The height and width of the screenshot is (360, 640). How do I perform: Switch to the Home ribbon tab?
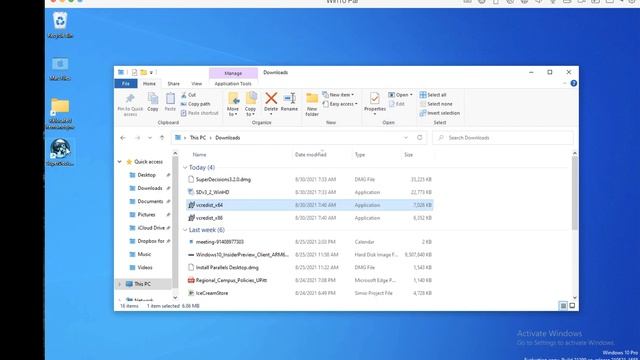[149, 84]
